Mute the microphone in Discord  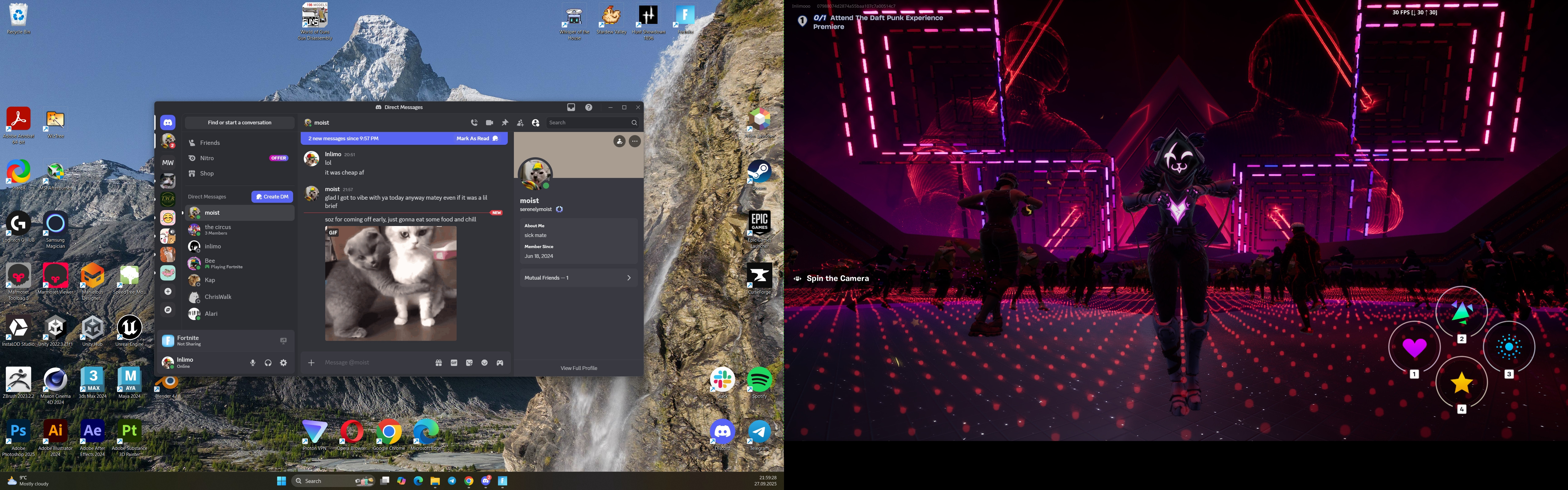pyautogui.click(x=253, y=363)
